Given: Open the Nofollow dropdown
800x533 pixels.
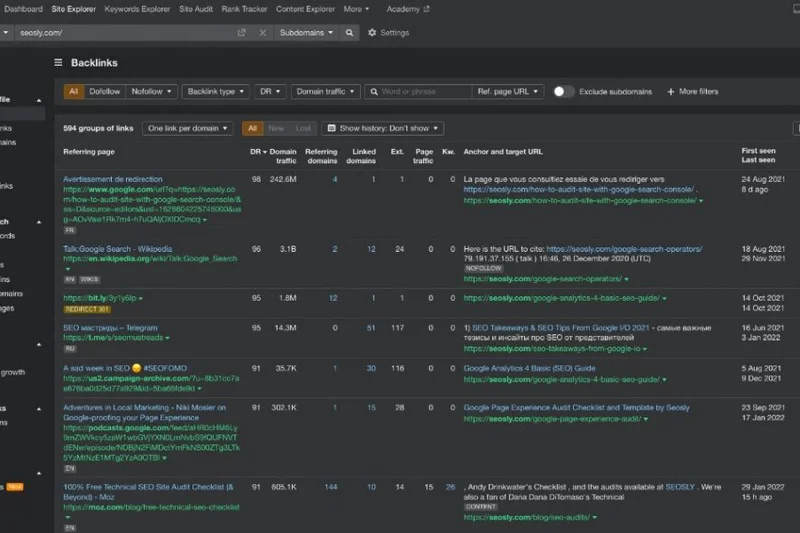Looking at the screenshot, I should (x=152, y=91).
